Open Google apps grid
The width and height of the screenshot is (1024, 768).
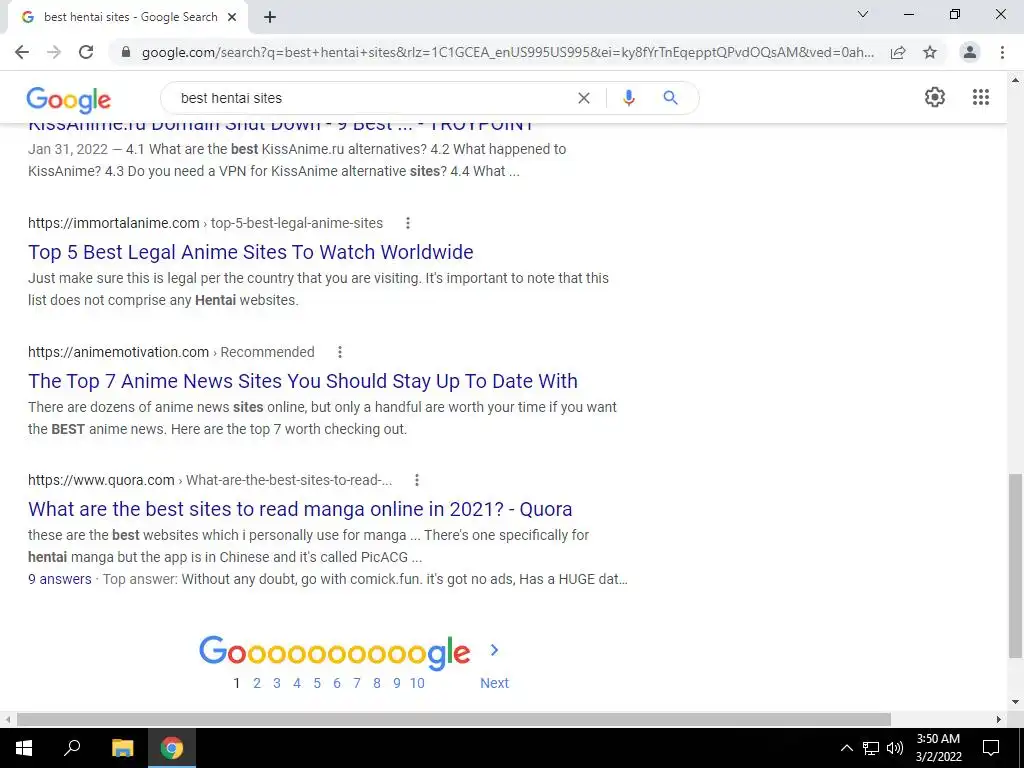click(x=981, y=97)
